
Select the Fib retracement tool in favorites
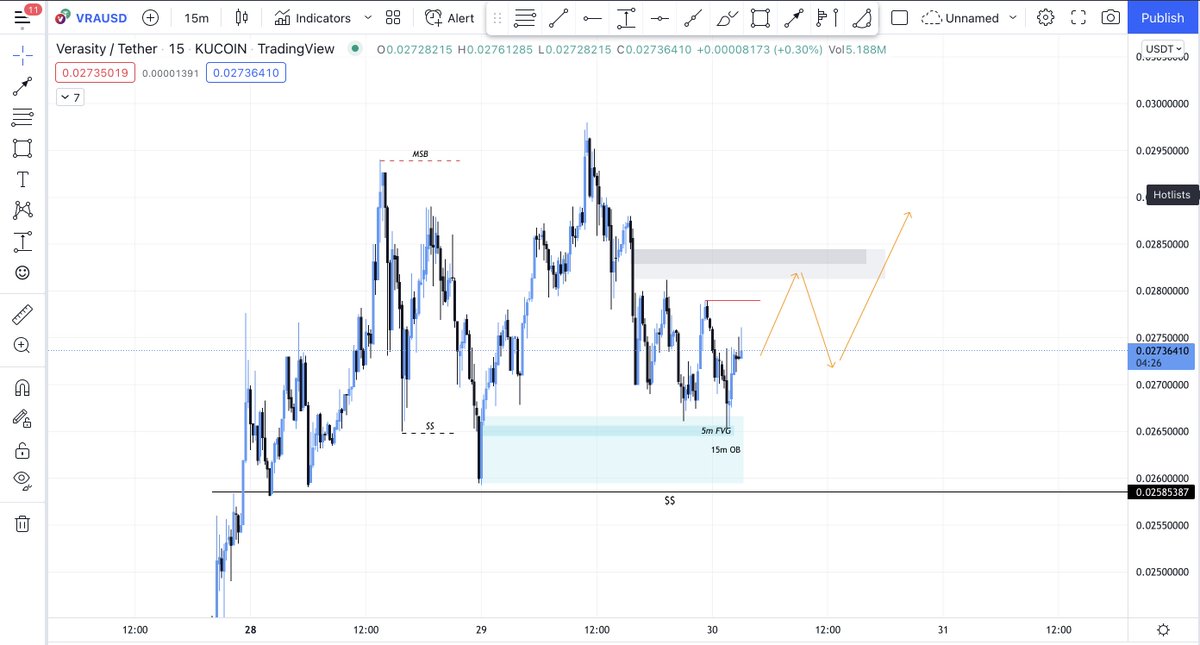[525, 17]
